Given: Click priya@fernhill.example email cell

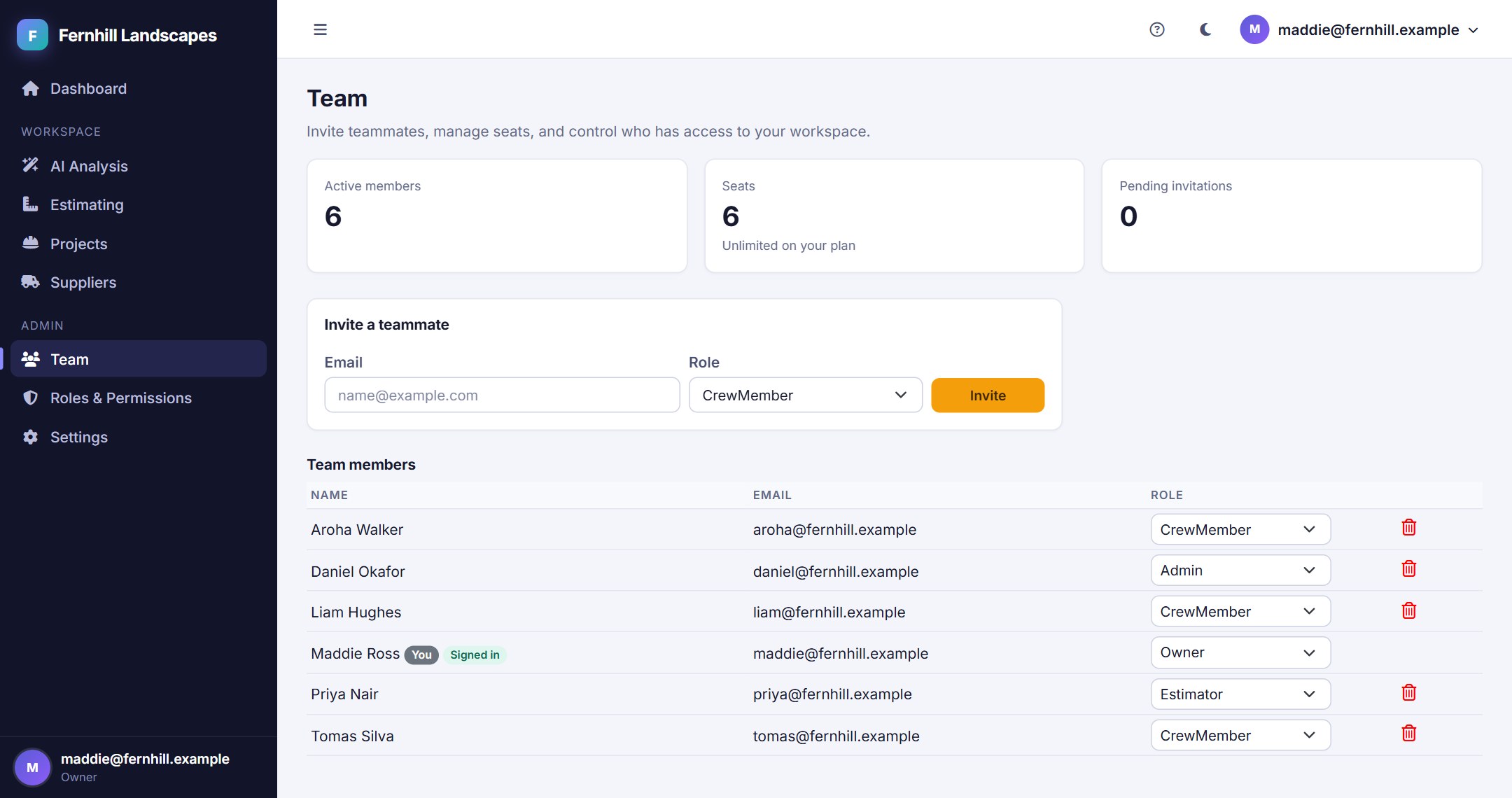Looking at the screenshot, I should point(832,694).
